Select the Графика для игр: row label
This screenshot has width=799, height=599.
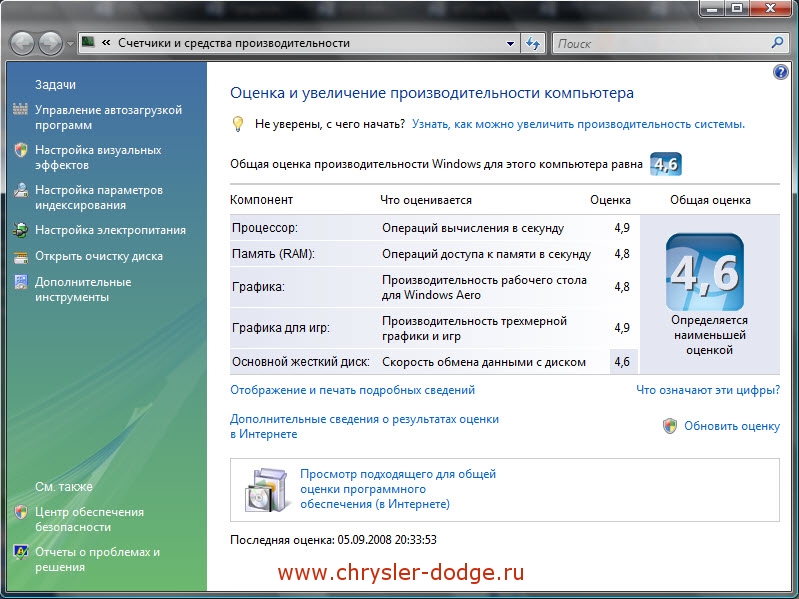pyautogui.click(x=281, y=328)
